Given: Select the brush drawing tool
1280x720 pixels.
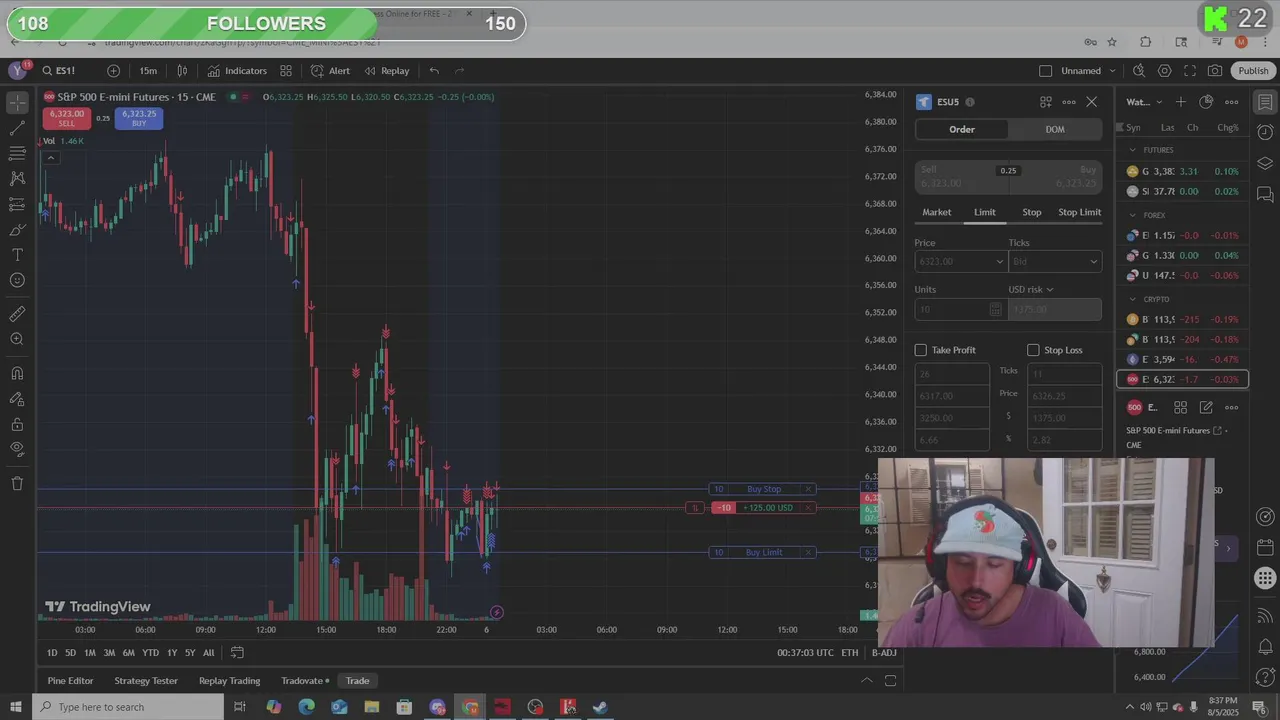Looking at the screenshot, I should click(17, 230).
